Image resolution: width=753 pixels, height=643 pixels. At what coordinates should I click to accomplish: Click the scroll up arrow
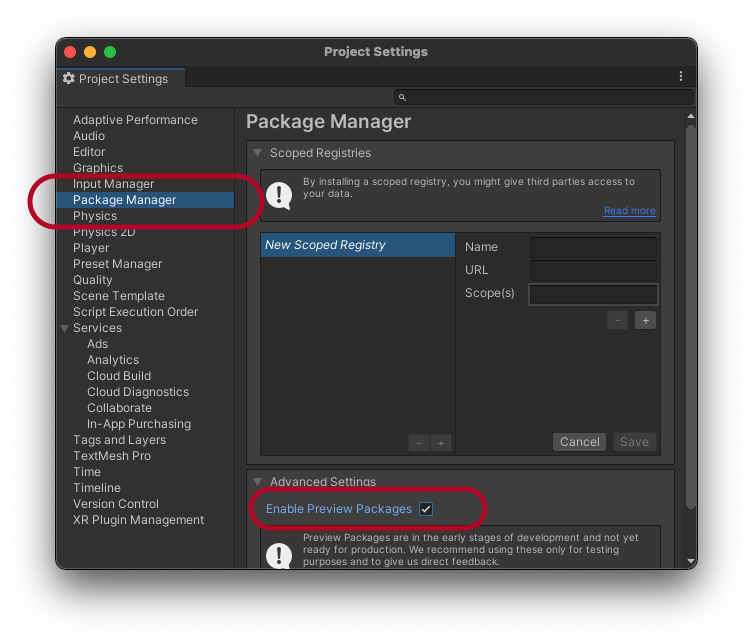tap(691, 116)
